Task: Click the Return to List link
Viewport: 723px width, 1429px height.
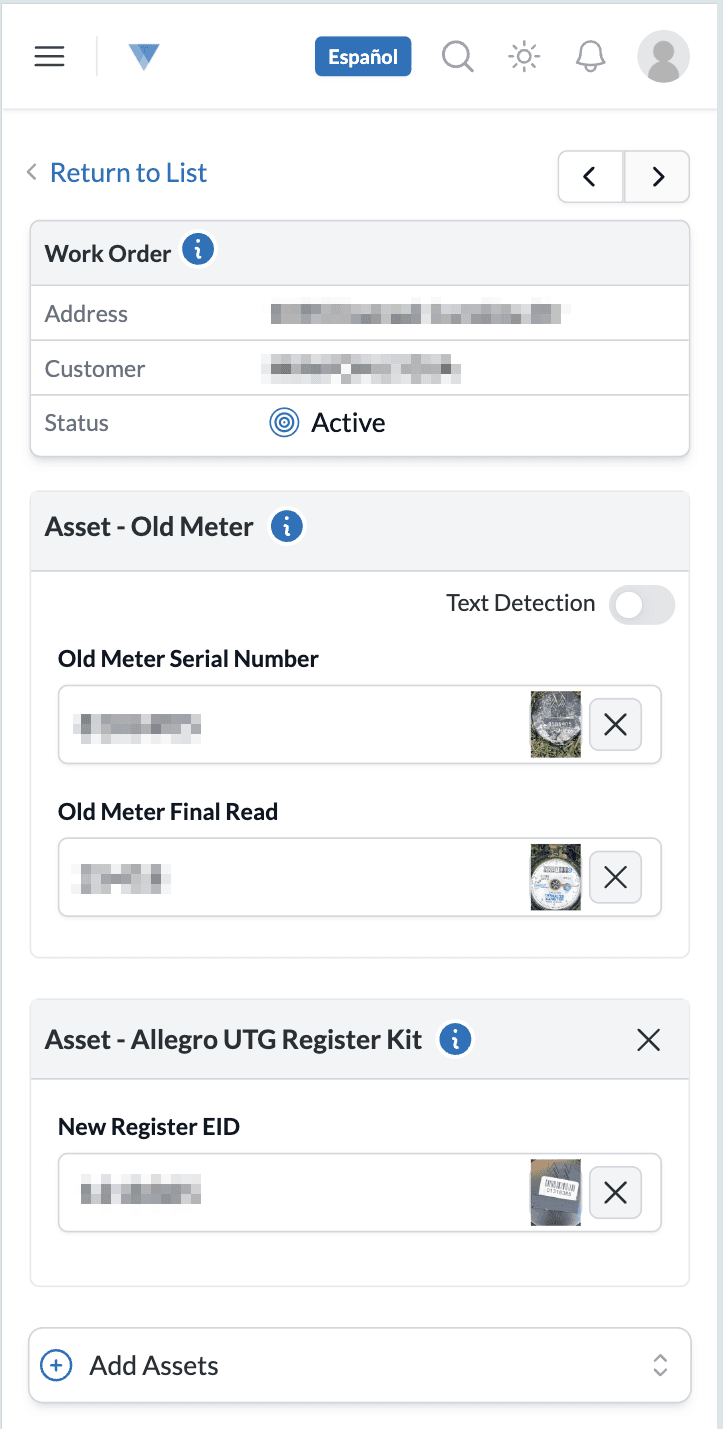Action: 127,172
